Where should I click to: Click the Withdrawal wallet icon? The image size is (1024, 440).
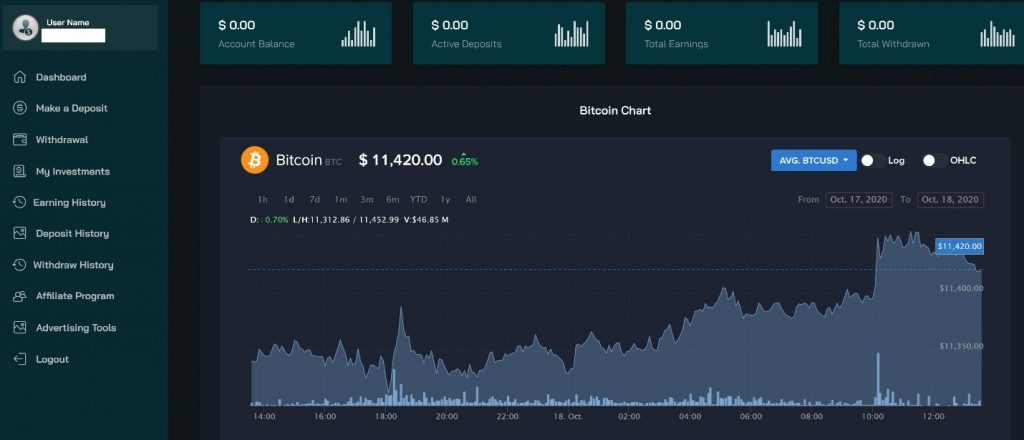[x=20, y=140]
